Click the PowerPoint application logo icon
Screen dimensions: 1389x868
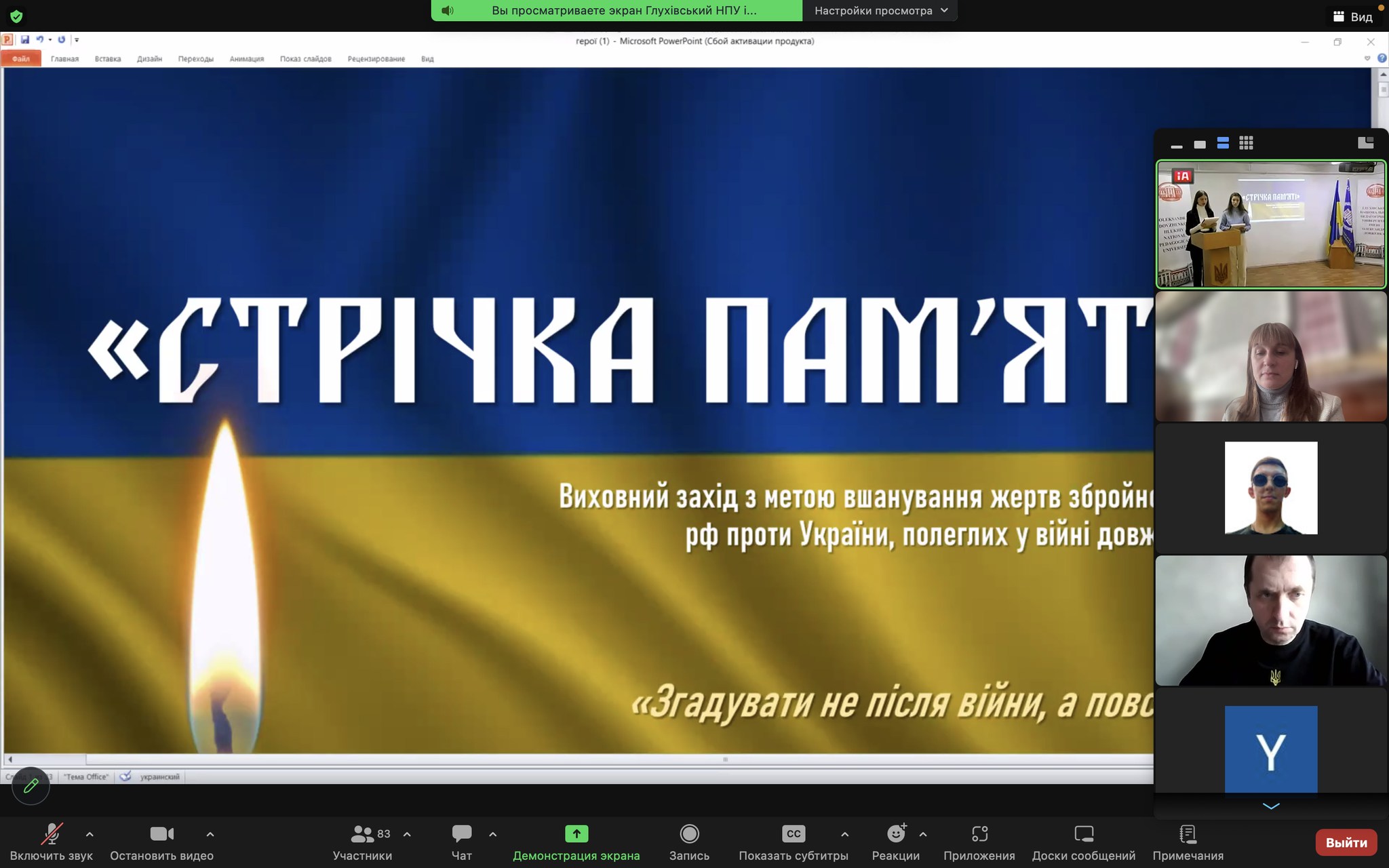pos(7,40)
